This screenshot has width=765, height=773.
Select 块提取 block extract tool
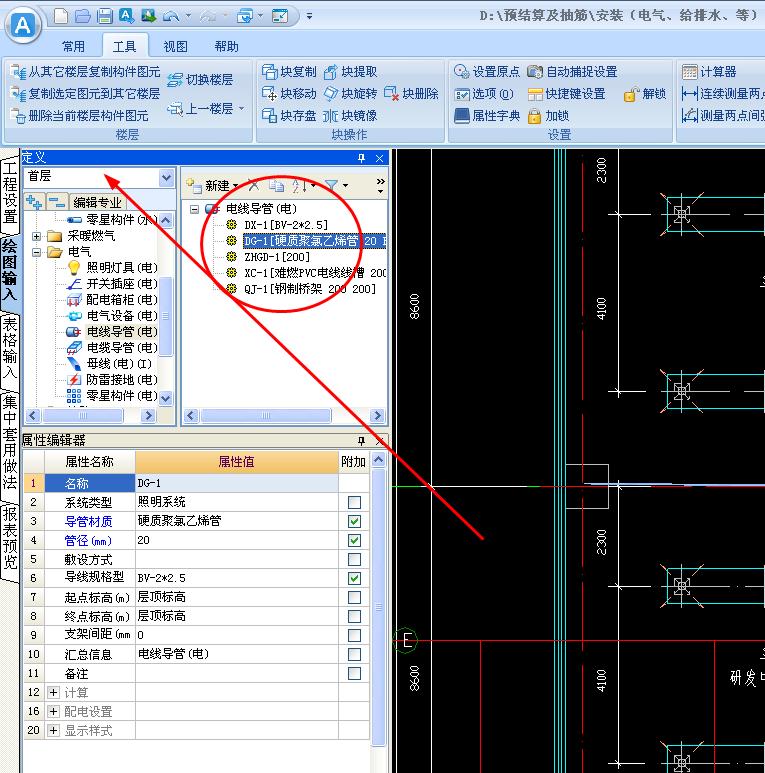coord(350,72)
